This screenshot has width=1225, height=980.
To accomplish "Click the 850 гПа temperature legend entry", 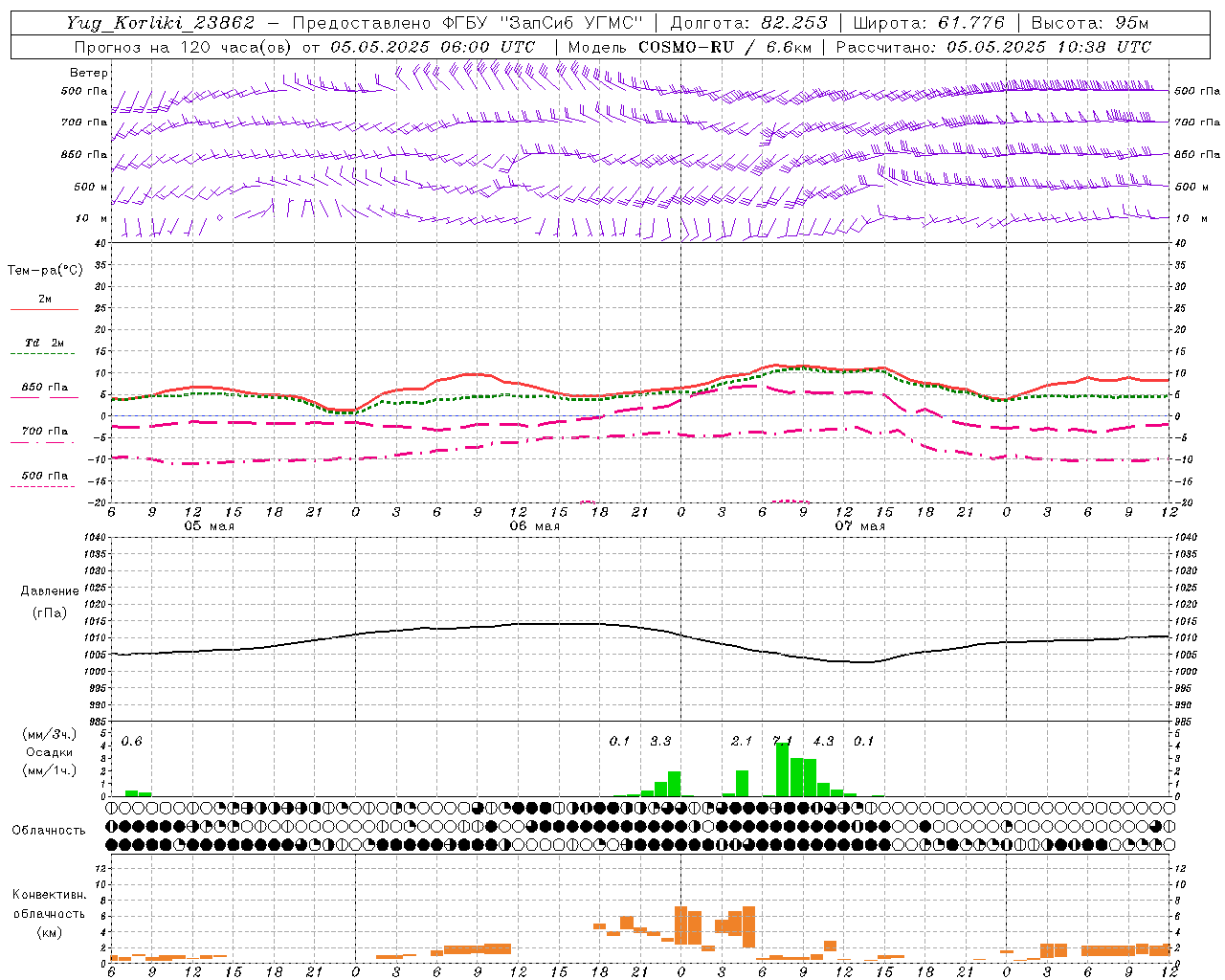I will 45,388.
